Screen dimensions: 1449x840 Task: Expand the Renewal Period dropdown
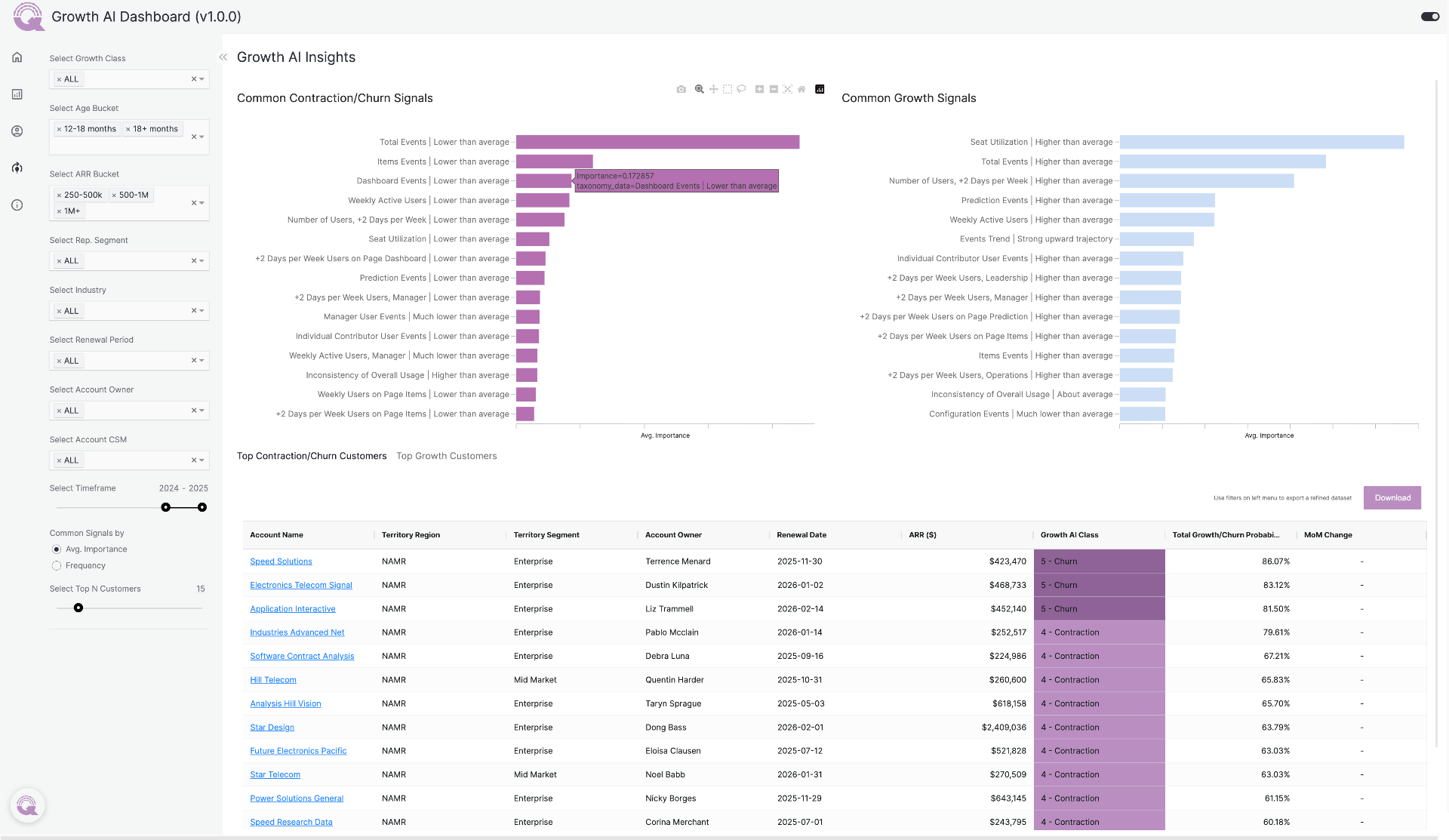tap(202, 361)
